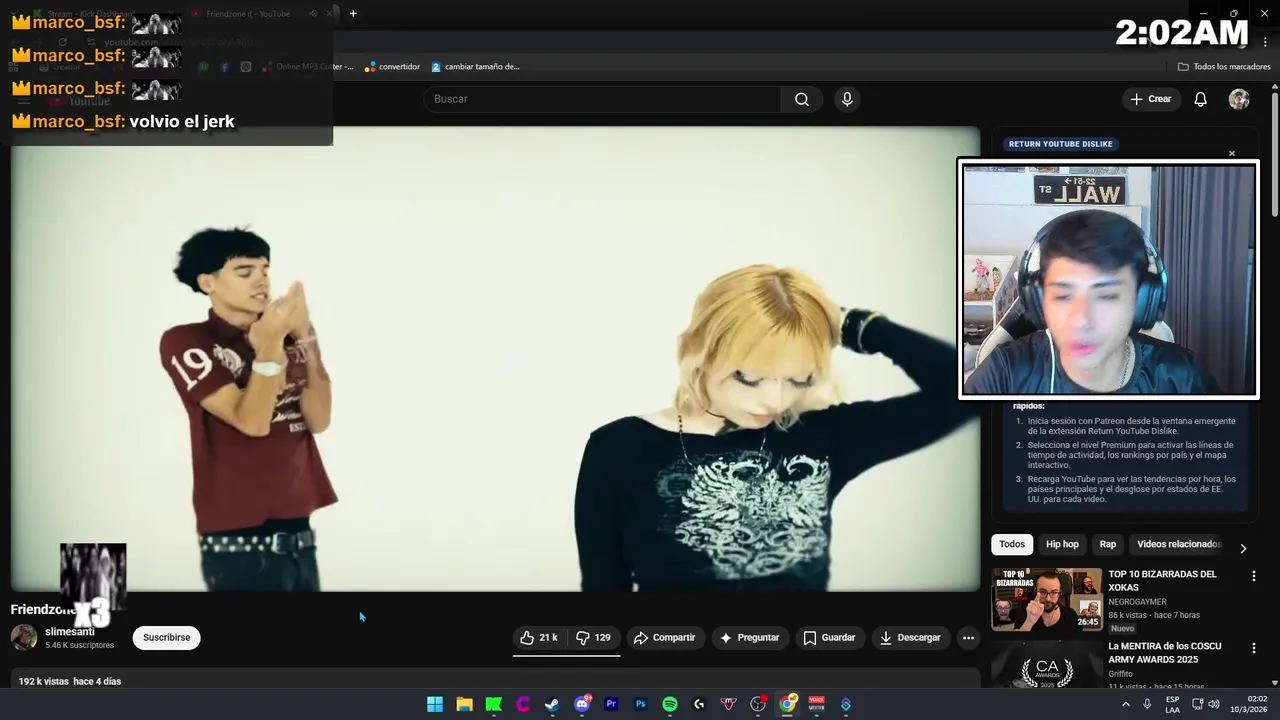Mute the Friendzone tab audio icon
Viewport: 1280px width, 720px height.
pyautogui.click(x=313, y=14)
